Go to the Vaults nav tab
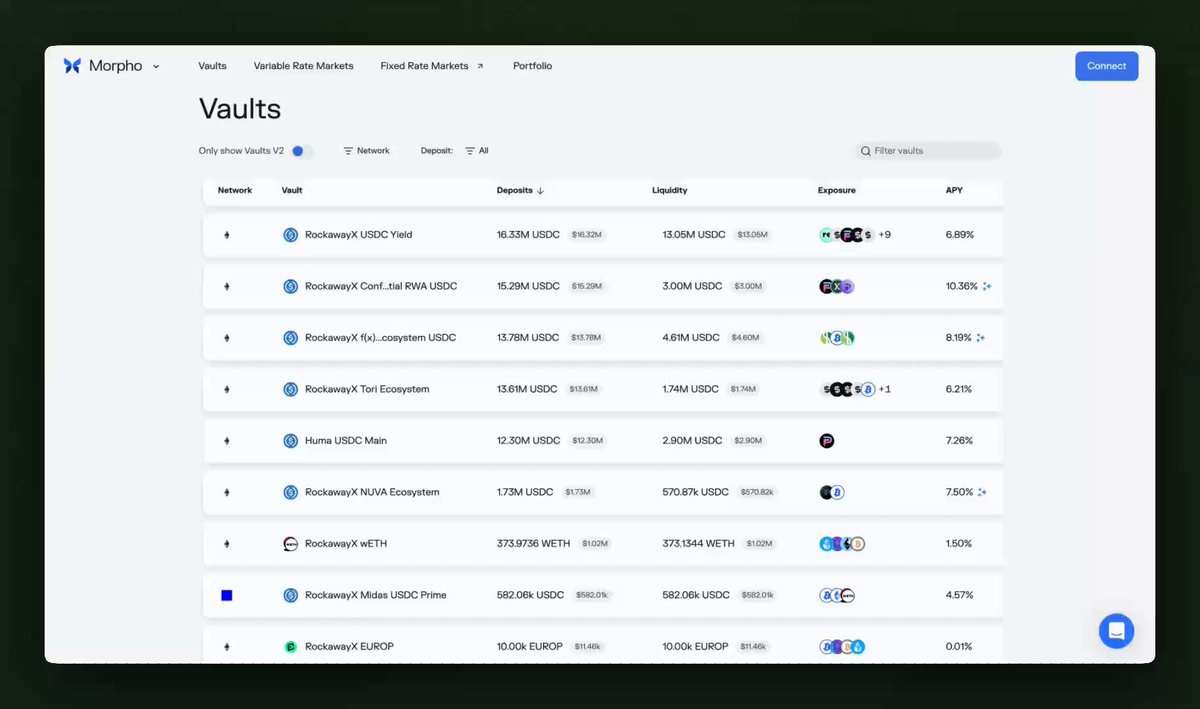 (x=212, y=66)
